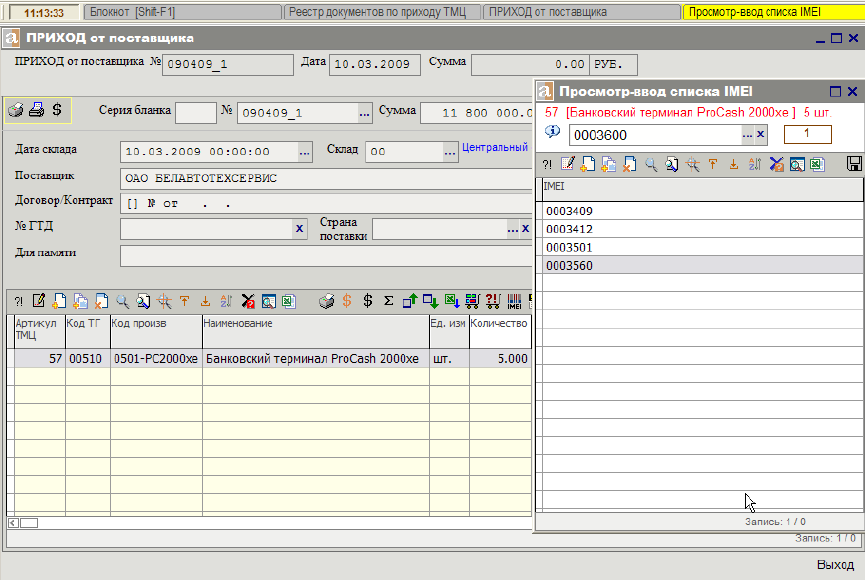This screenshot has width=865, height=580.
Task: Click the sigma totals icon
Action: 389,301
